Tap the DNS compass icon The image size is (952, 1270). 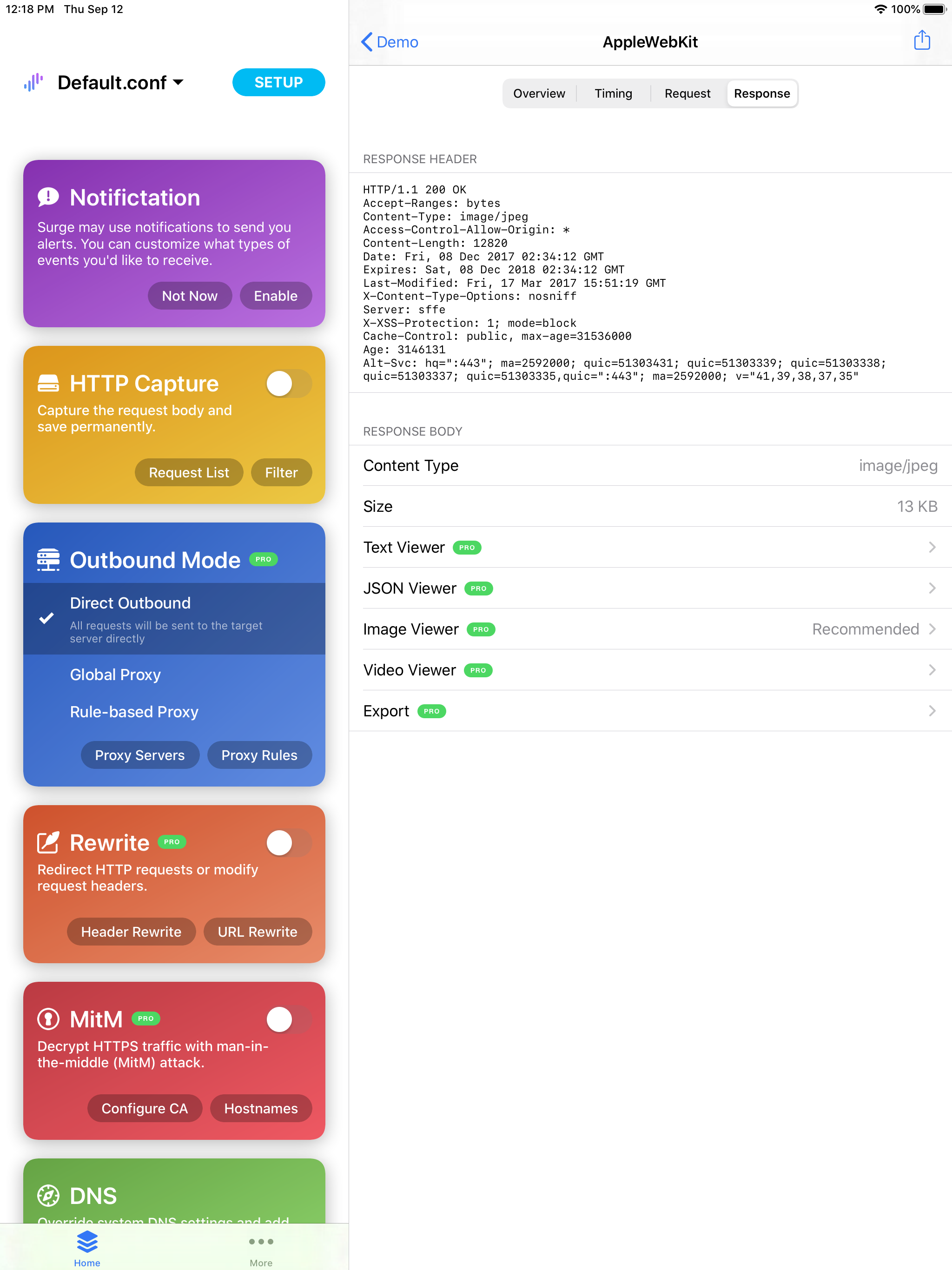click(x=48, y=1195)
